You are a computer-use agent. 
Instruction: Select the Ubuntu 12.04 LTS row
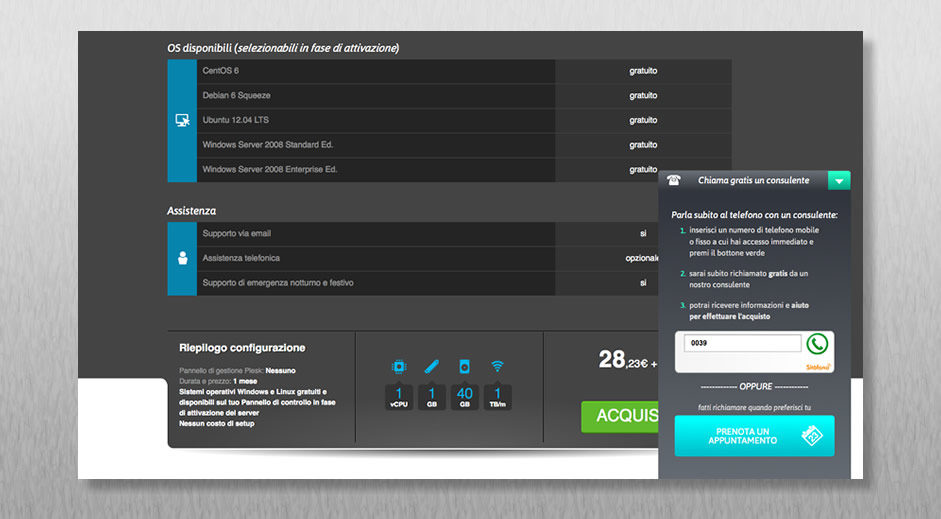376,120
